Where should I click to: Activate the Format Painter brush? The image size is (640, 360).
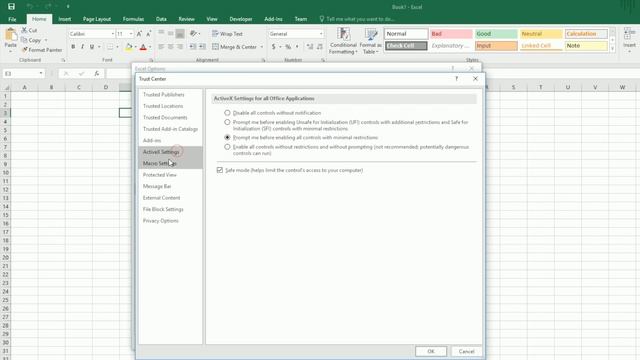pyautogui.click(x=24, y=50)
